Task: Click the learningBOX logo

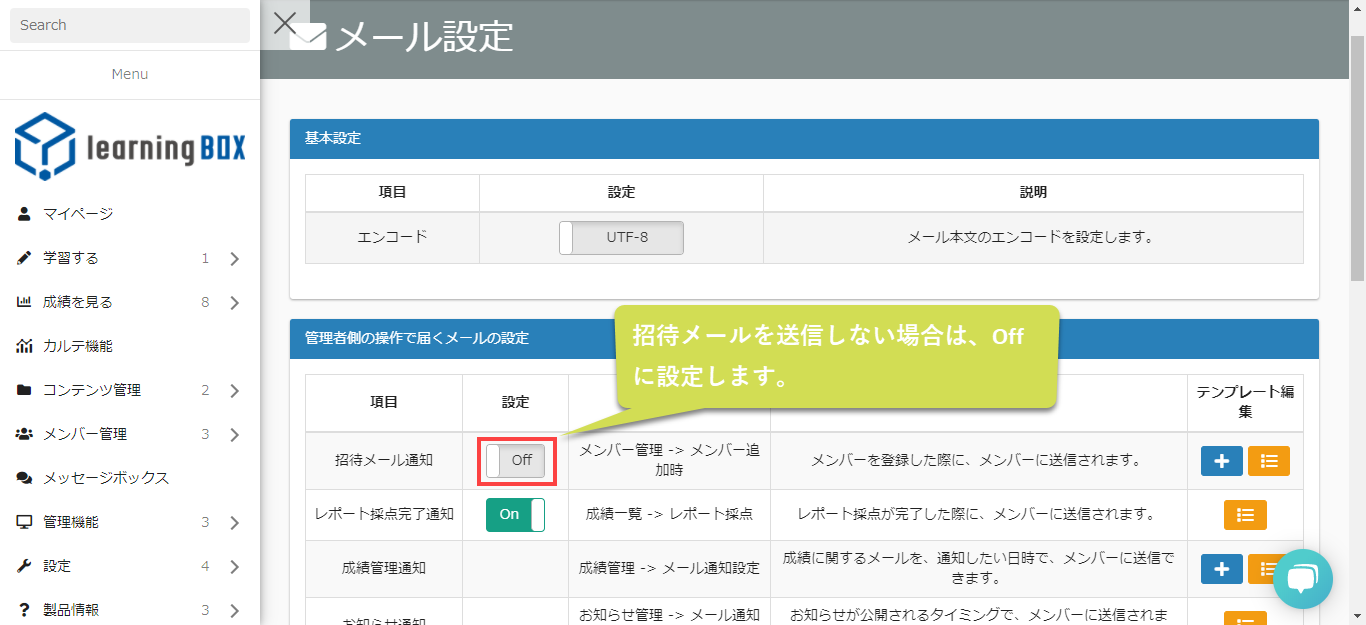Action: [128, 144]
